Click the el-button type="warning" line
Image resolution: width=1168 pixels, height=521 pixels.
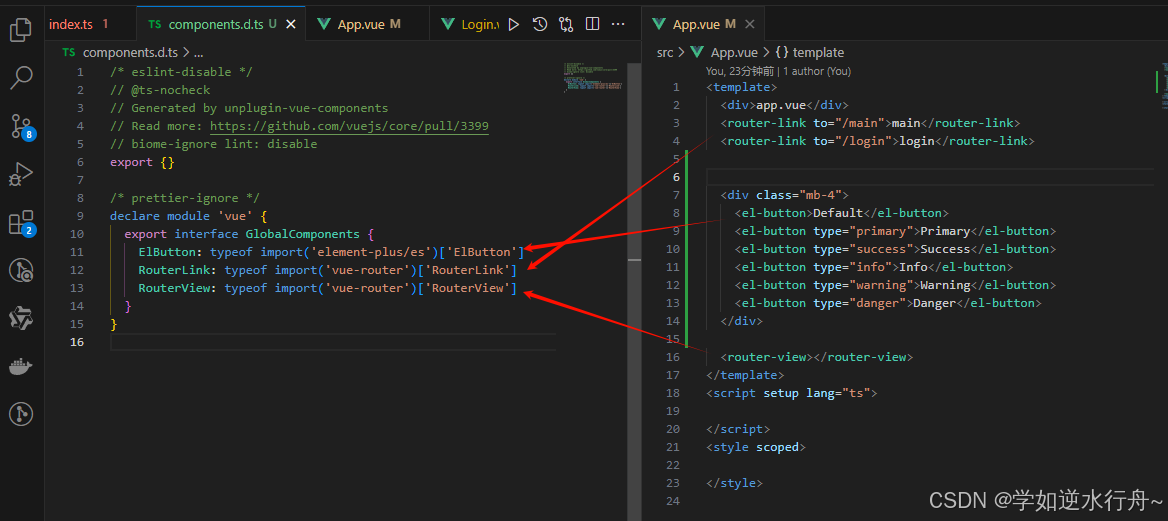(895, 285)
